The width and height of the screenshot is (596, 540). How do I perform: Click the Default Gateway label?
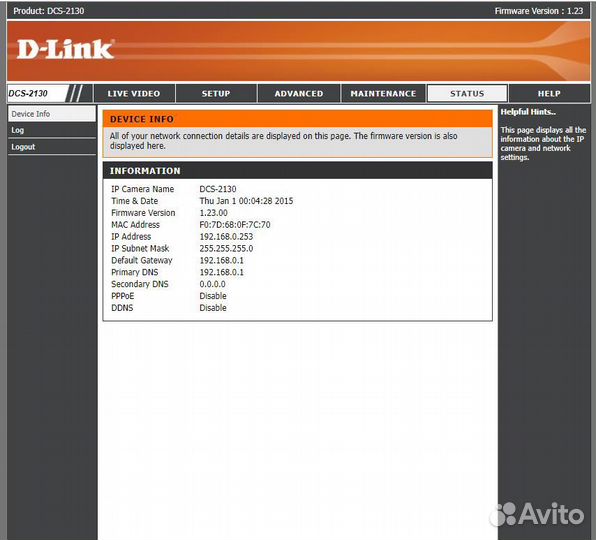pyautogui.click(x=142, y=260)
